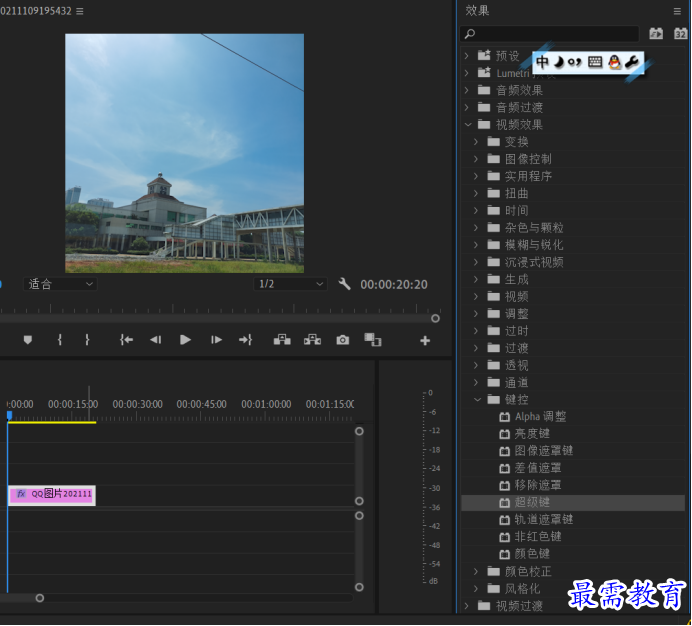The image size is (692, 626).
Task: Select the 调整 folder
Action: pyautogui.click(x=516, y=314)
